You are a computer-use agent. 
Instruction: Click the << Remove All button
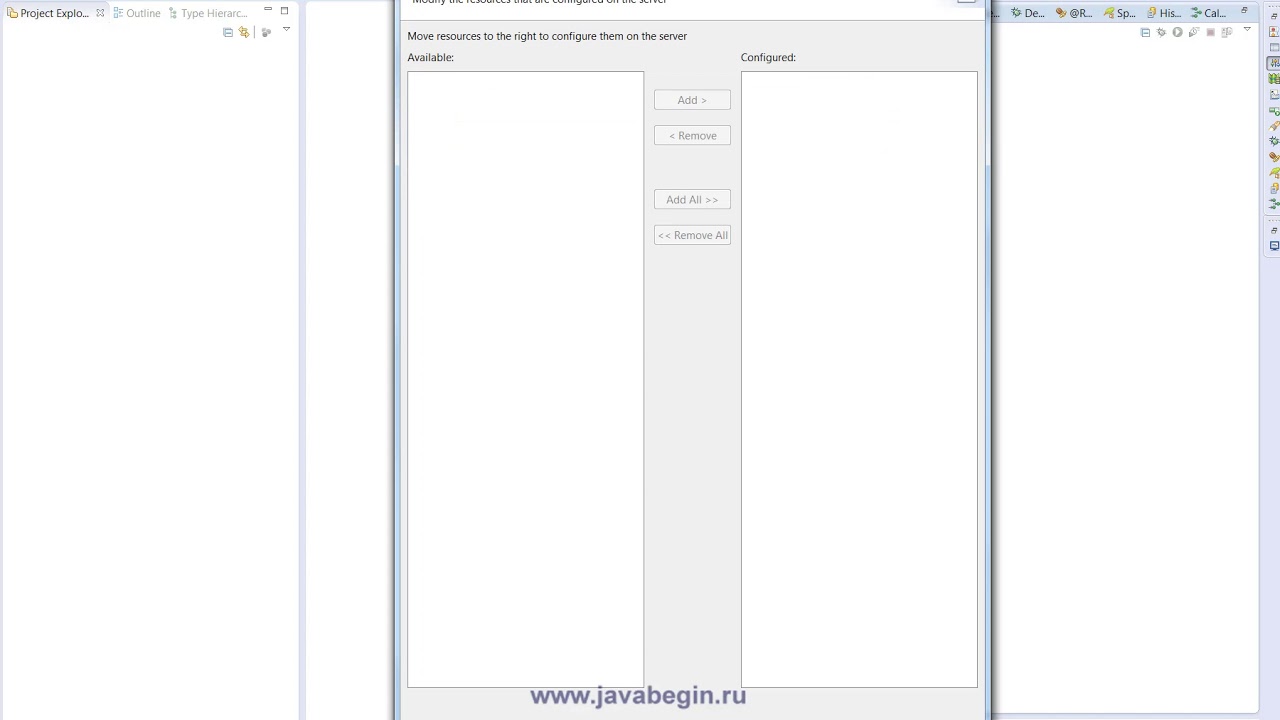[x=692, y=235]
